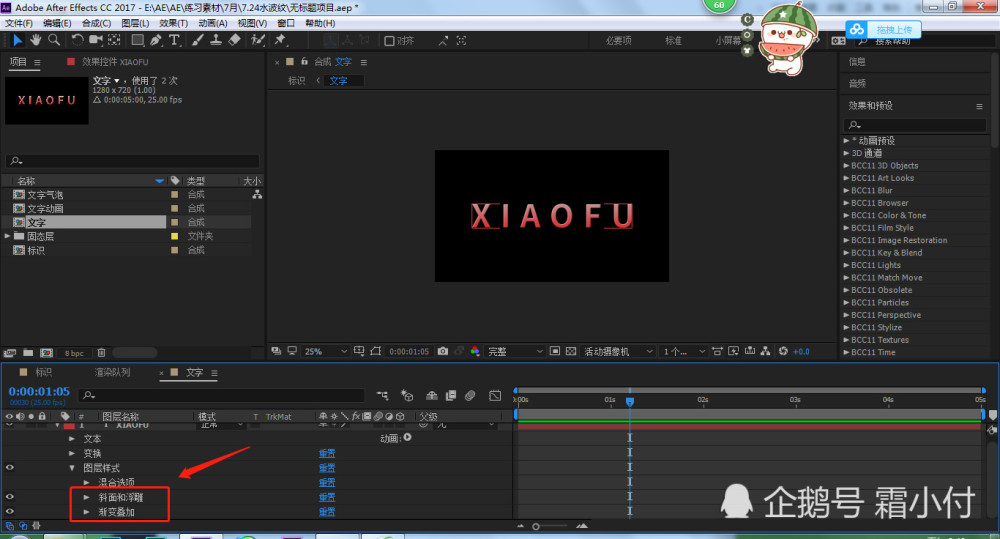Expand the 变换 property group
The image size is (1000, 539).
pyautogui.click(x=71, y=454)
